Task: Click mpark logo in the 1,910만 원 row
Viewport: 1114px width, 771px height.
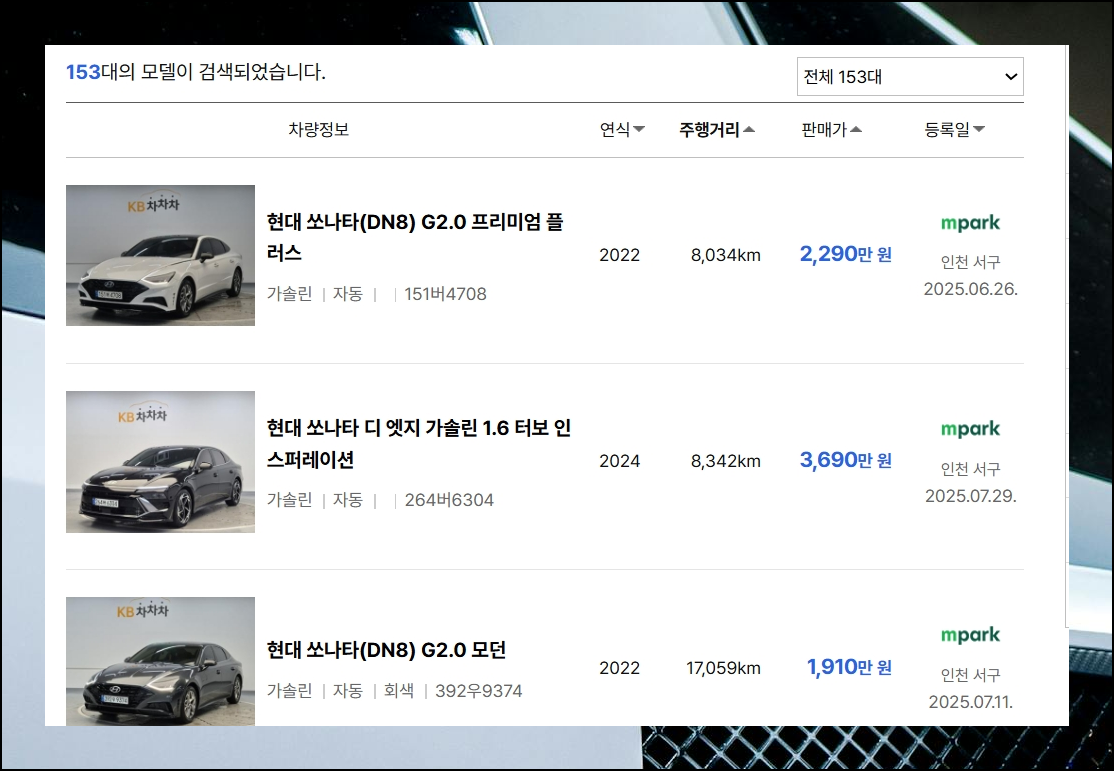Action: 970,635
